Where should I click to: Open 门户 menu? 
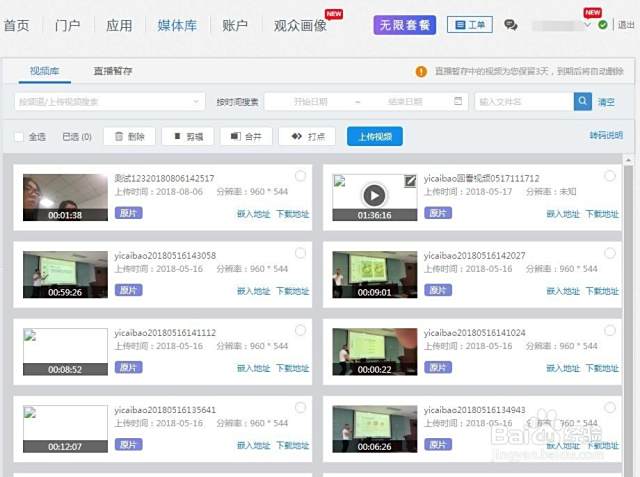(x=68, y=25)
